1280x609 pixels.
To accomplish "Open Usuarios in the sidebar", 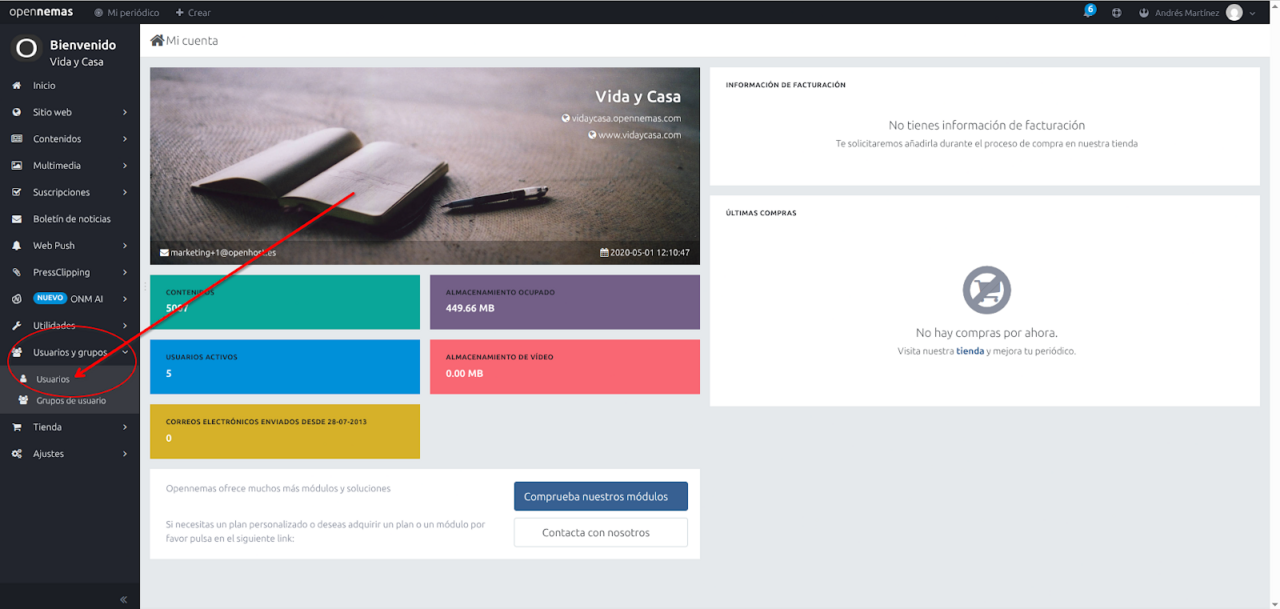I will point(53,380).
